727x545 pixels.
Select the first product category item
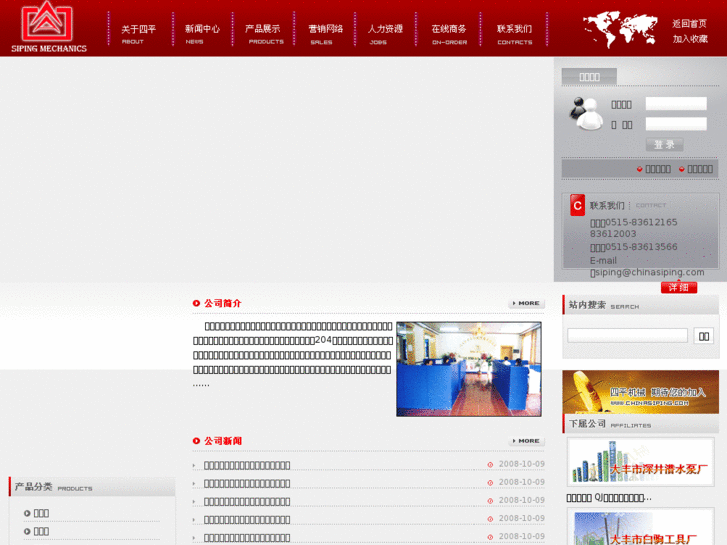41,513
